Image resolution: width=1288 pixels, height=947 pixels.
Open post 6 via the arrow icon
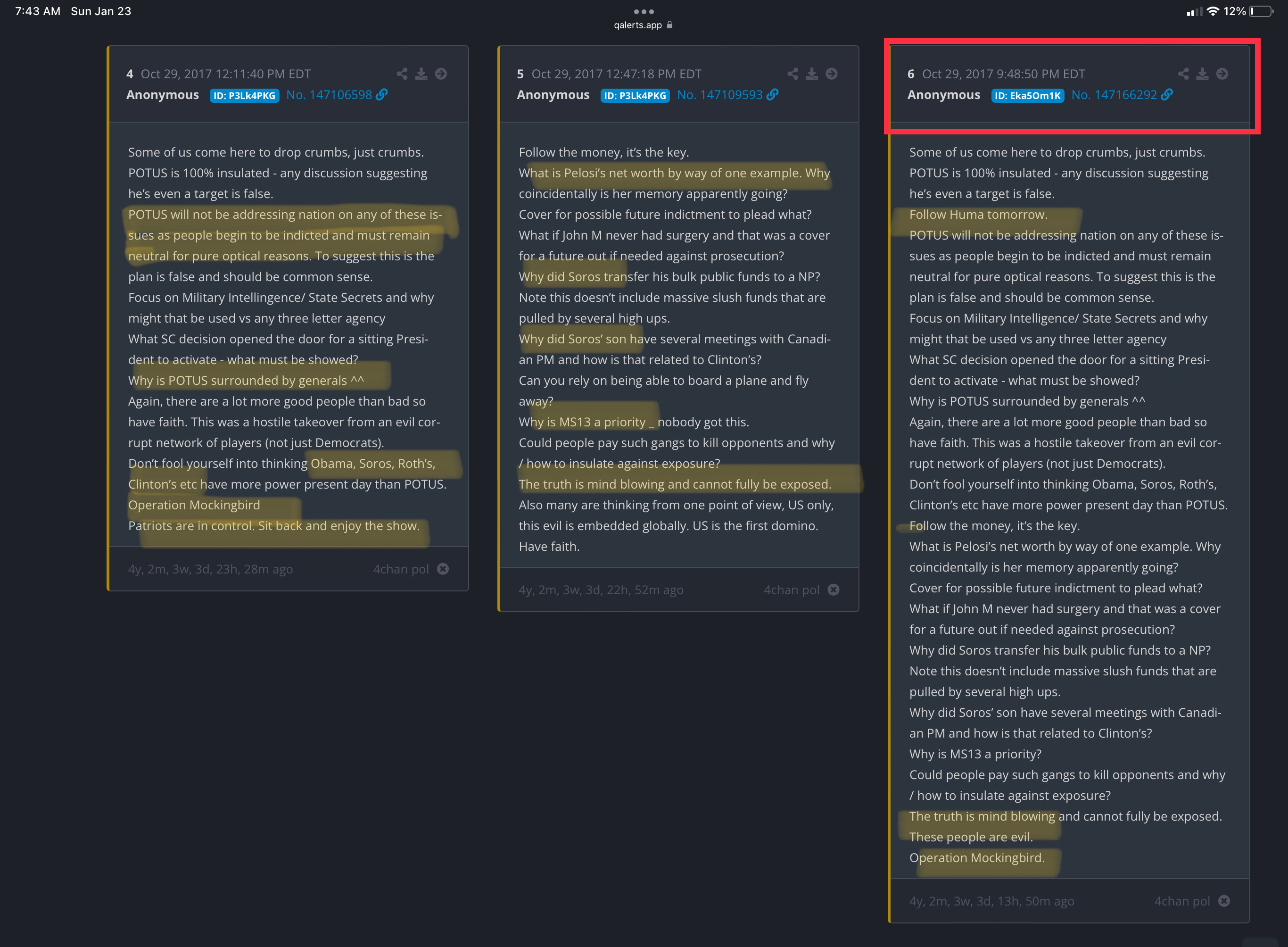(x=1222, y=74)
